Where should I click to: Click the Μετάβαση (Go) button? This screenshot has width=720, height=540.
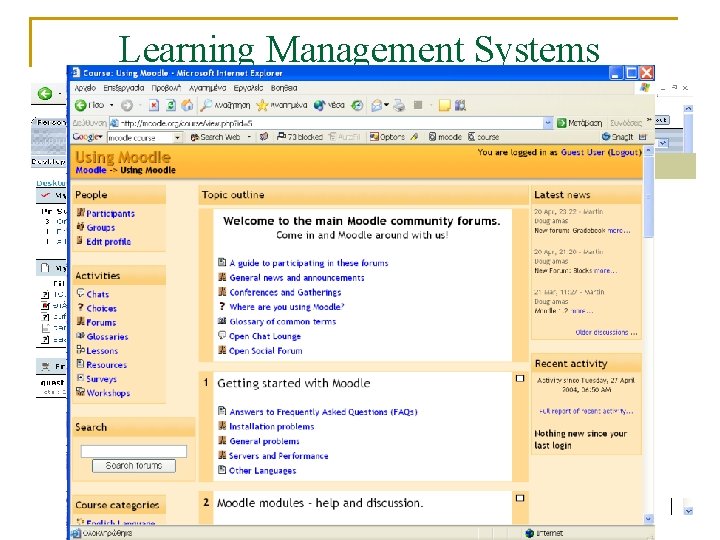pyautogui.click(x=580, y=123)
